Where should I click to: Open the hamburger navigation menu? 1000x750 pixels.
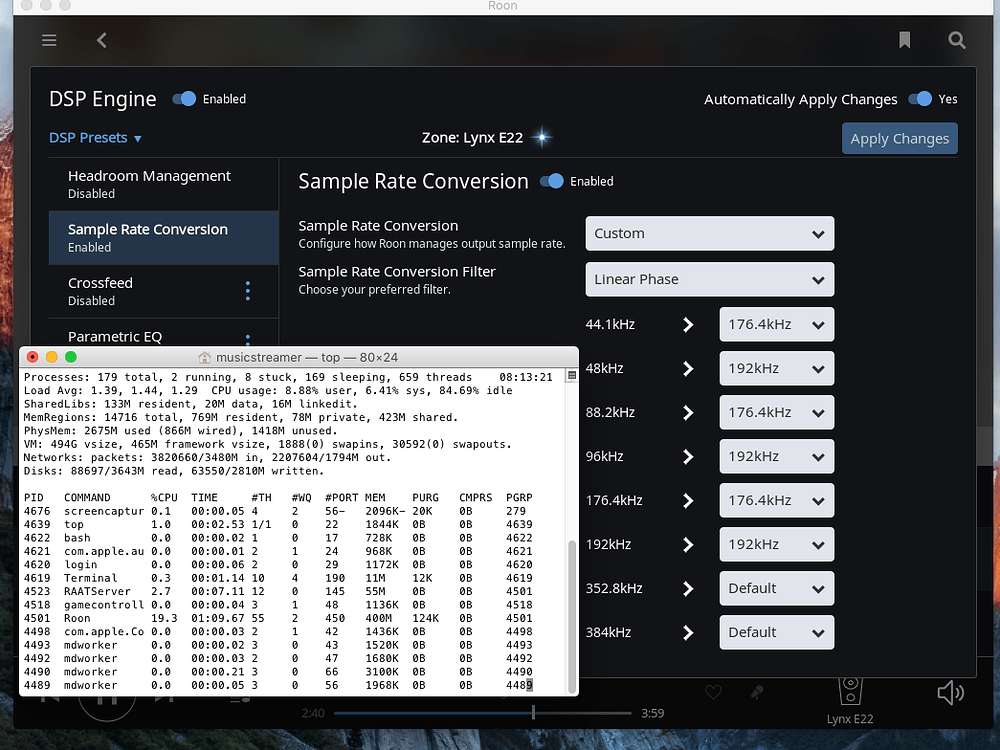pyautogui.click(x=48, y=40)
